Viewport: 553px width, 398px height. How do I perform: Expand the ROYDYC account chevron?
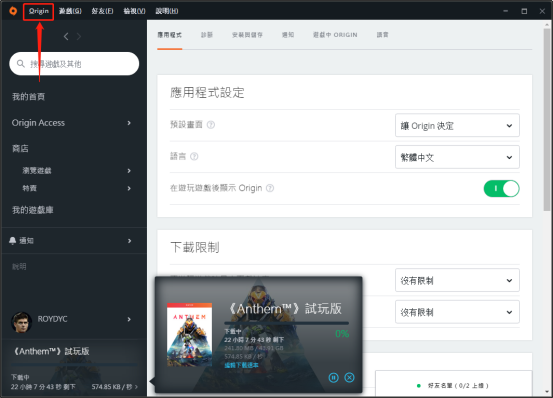click(x=129, y=319)
